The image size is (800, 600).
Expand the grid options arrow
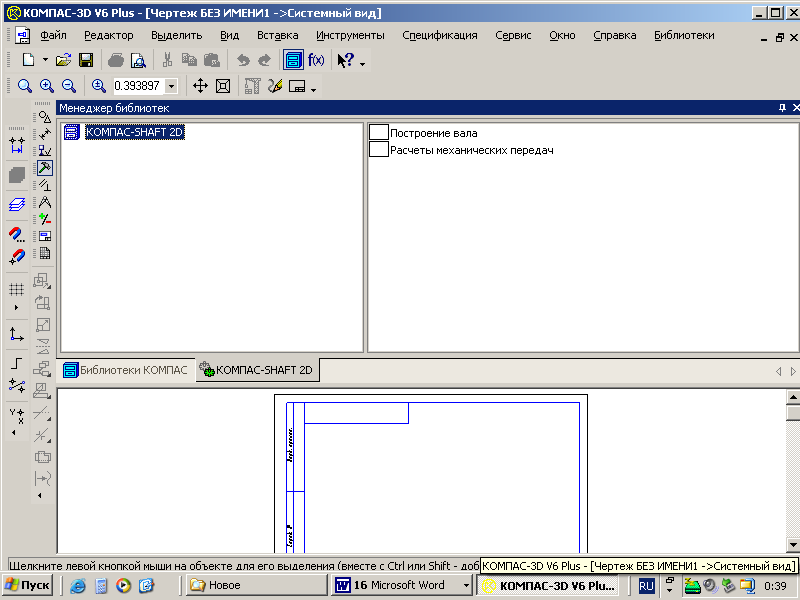(16, 308)
